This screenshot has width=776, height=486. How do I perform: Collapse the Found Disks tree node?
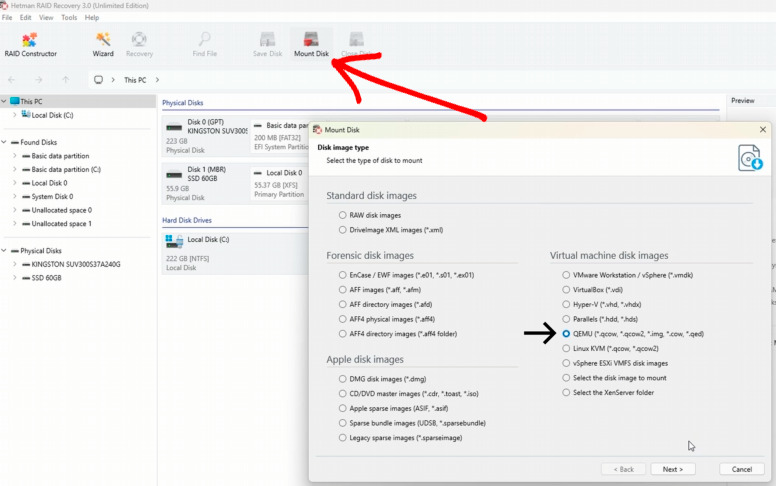pyautogui.click(x=4, y=143)
